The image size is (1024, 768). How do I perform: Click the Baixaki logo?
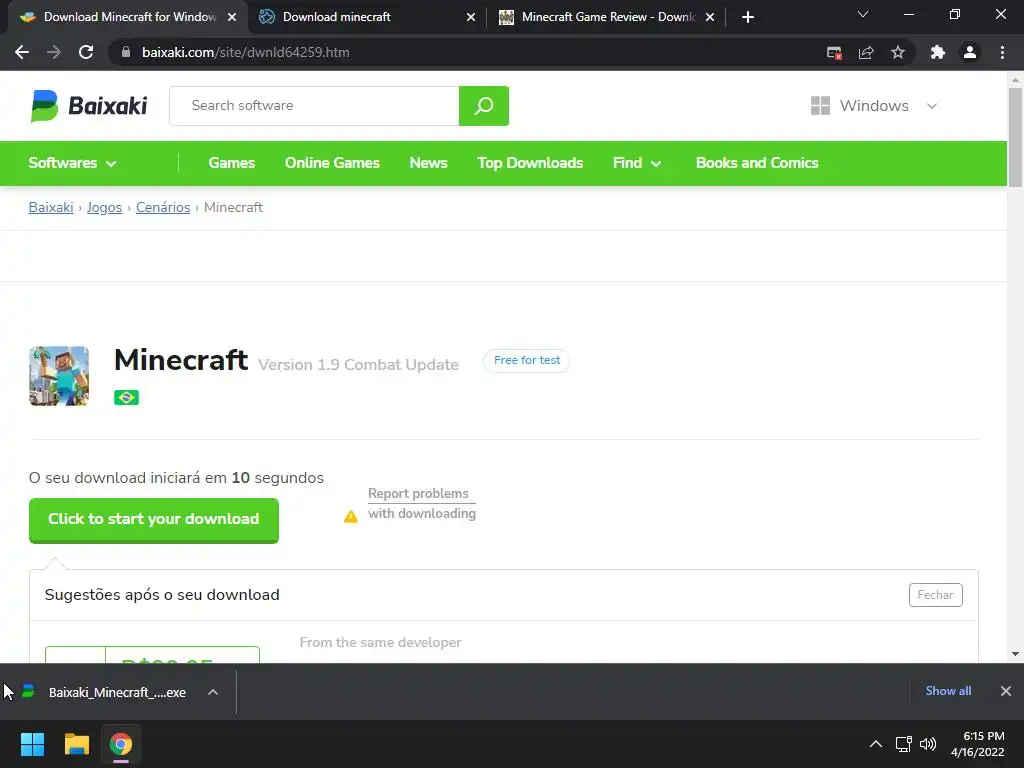tap(89, 106)
